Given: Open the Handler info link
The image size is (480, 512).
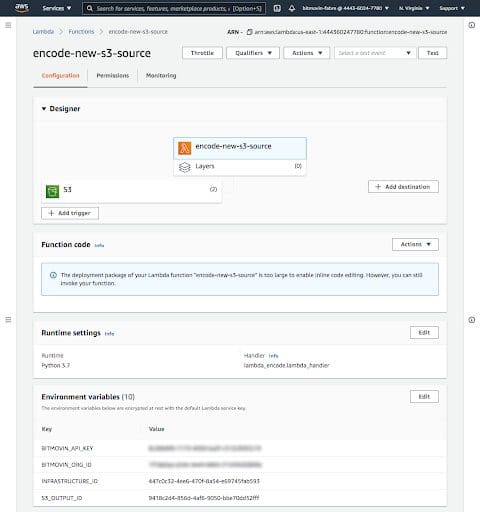Looking at the screenshot, I should pos(273,356).
